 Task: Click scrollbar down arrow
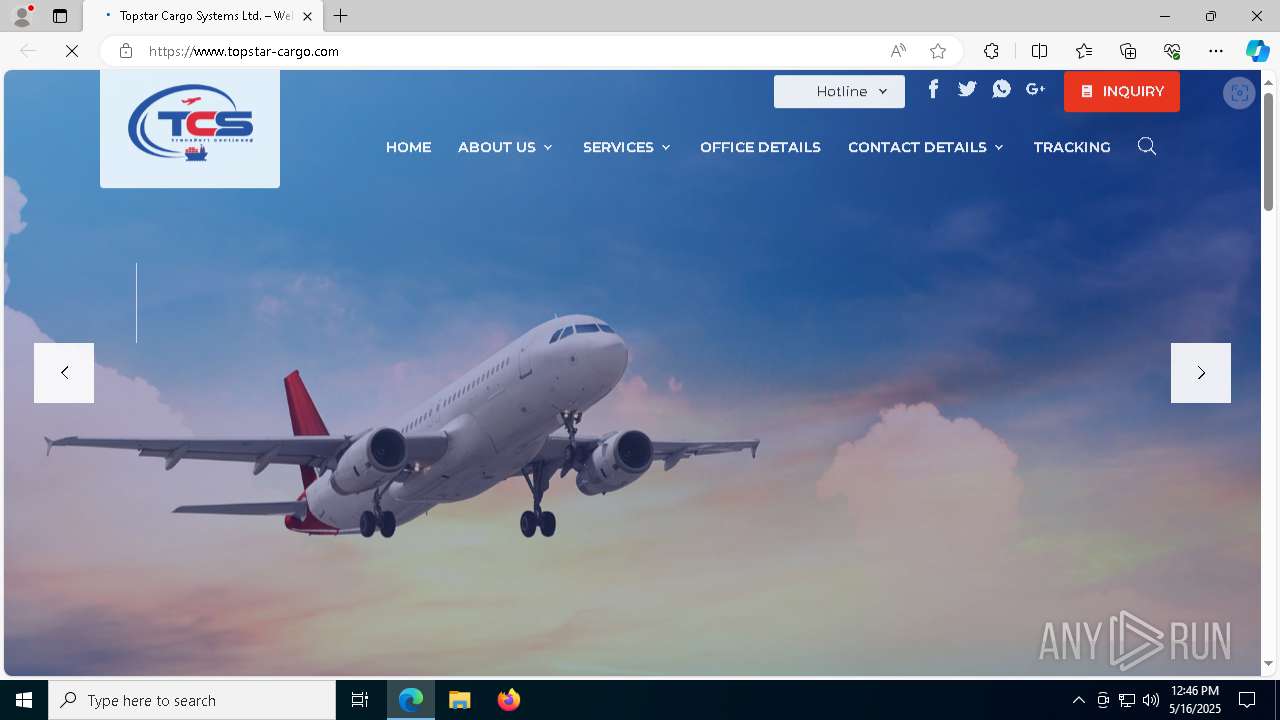1268,663
